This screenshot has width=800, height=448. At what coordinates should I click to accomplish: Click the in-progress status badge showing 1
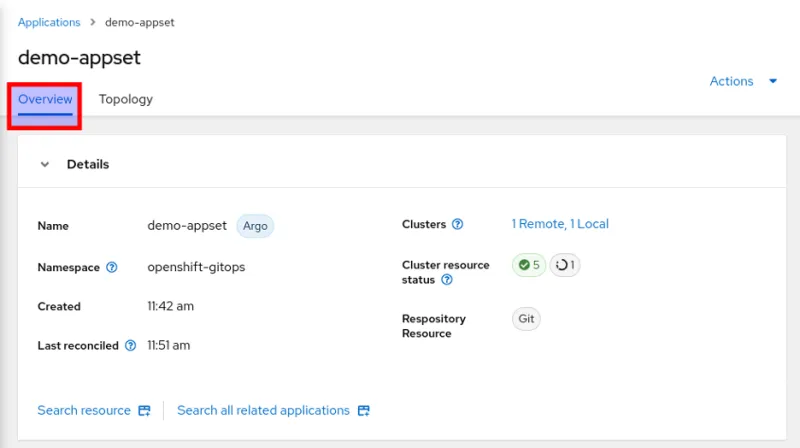(x=565, y=265)
